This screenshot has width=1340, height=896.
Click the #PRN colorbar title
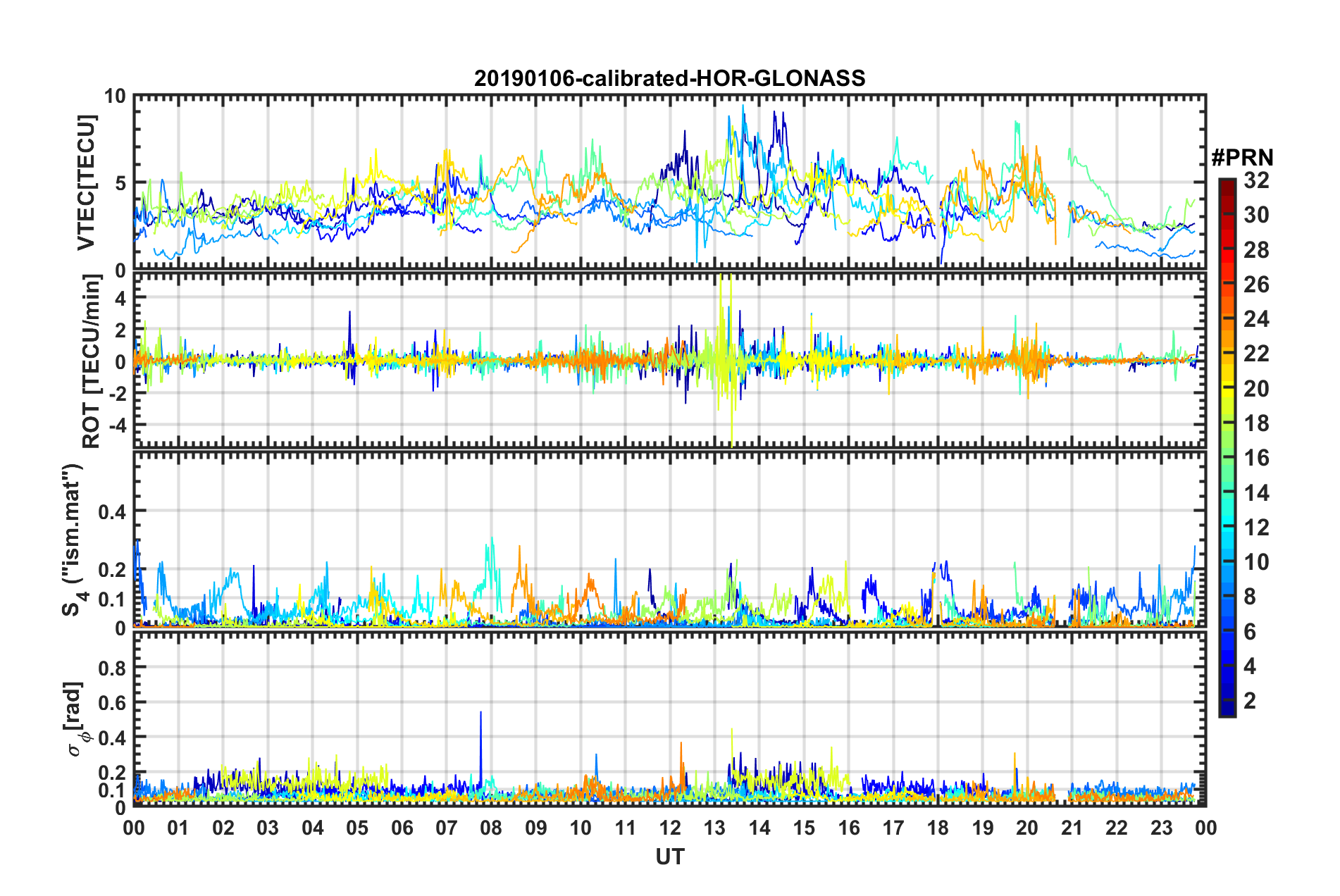[1242, 158]
